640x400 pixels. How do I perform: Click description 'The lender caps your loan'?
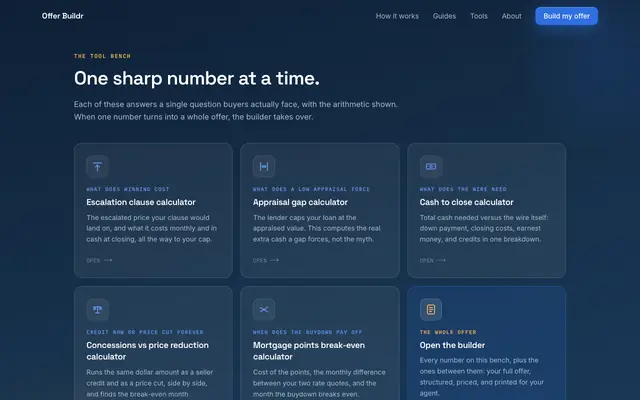tap(316, 228)
